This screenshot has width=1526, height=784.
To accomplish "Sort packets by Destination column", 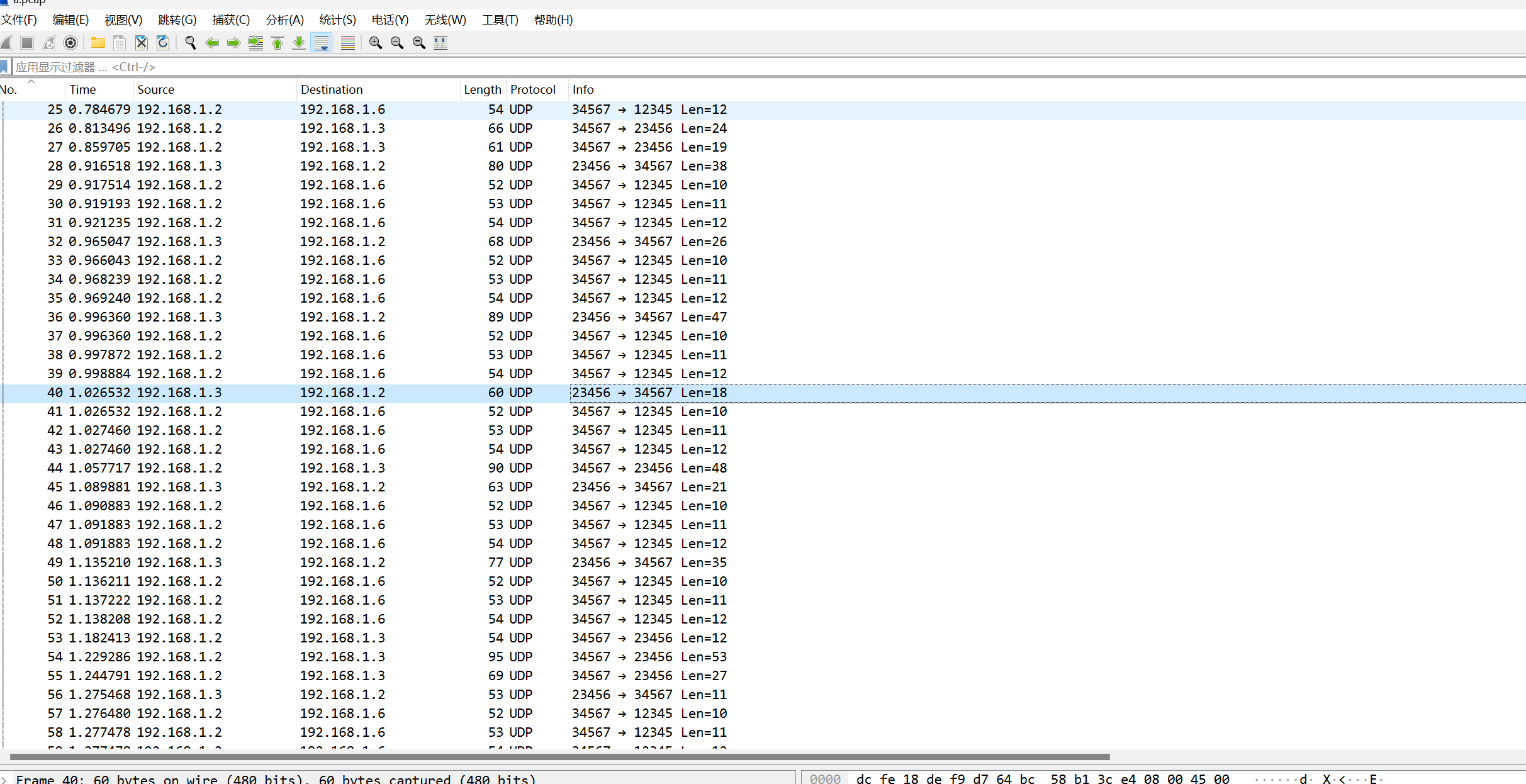I will tap(378, 89).
